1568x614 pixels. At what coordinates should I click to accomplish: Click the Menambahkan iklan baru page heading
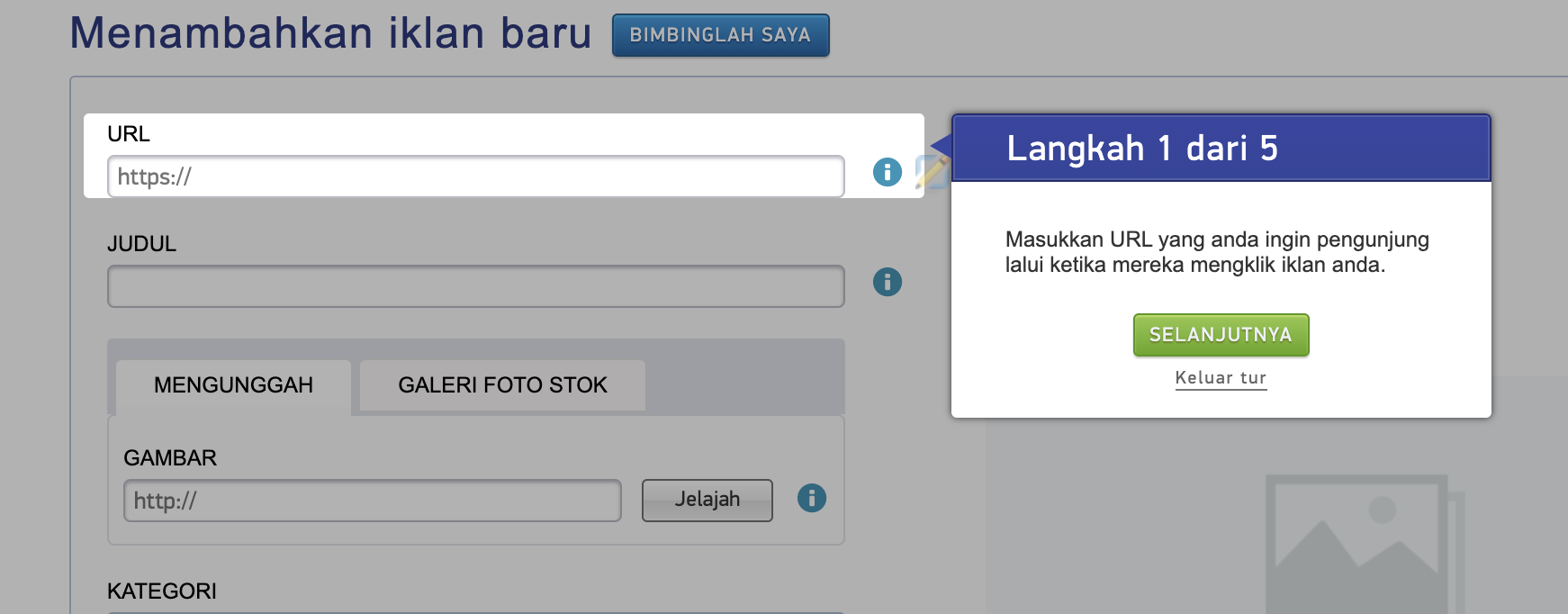(x=330, y=33)
